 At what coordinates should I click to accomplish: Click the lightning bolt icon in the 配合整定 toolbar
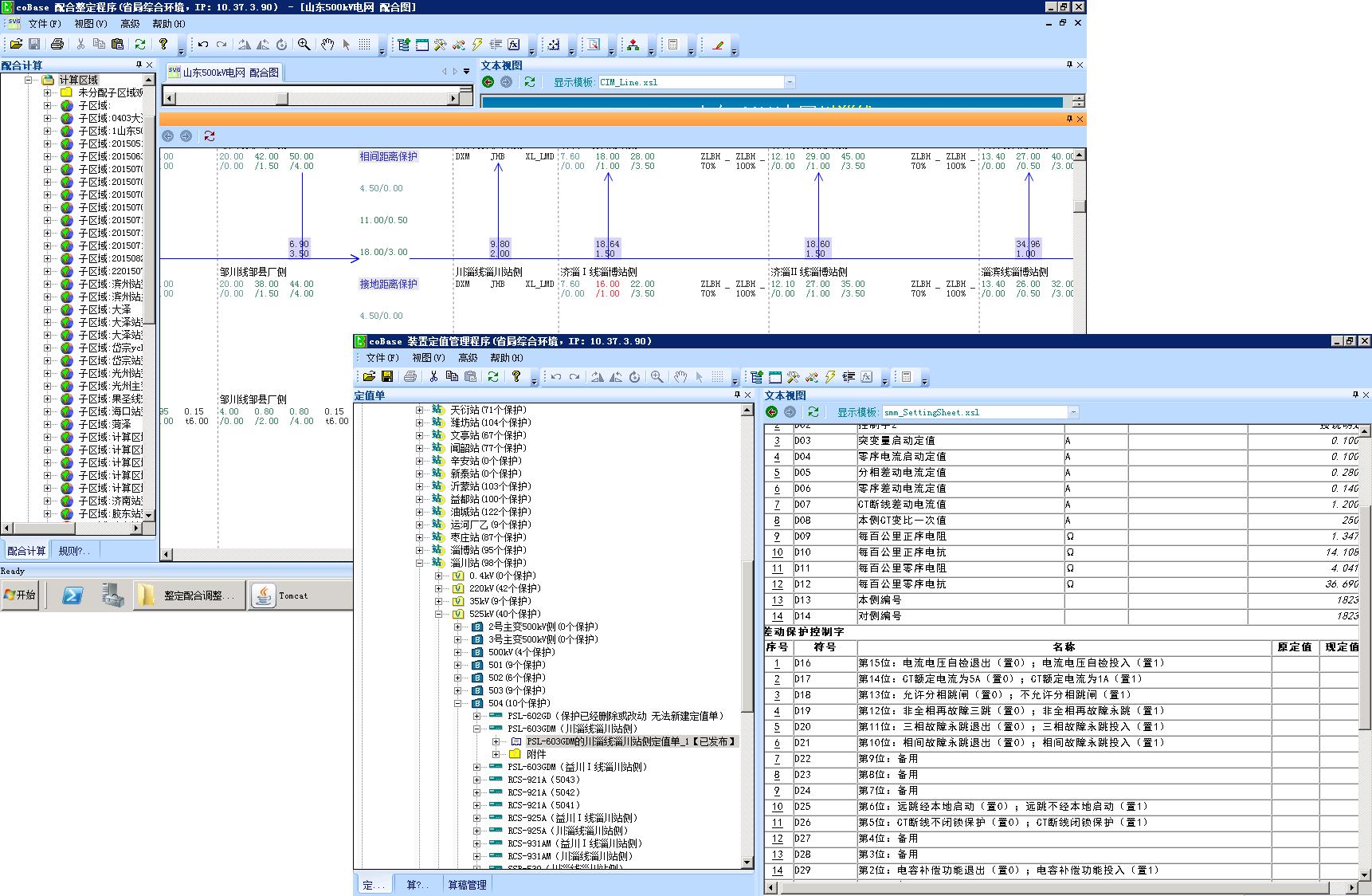tap(477, 45)
